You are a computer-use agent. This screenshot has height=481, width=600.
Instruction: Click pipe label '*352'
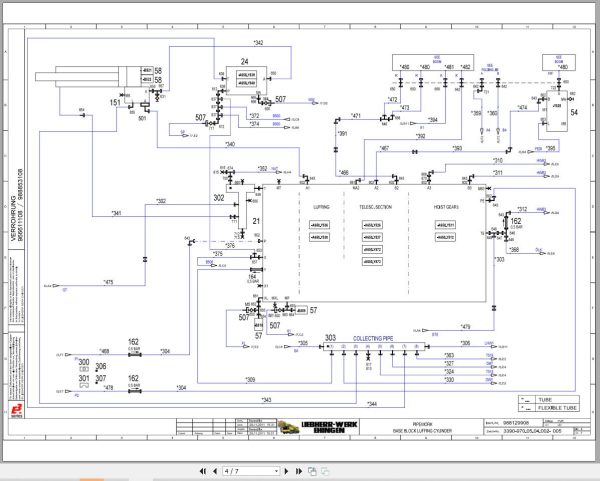tap(262, 168)
